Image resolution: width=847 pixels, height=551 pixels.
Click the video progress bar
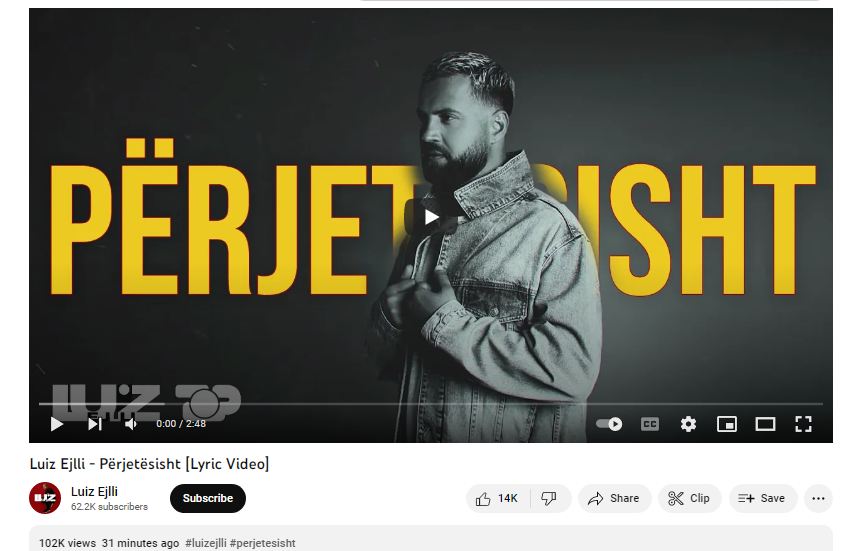click(431, 404)
